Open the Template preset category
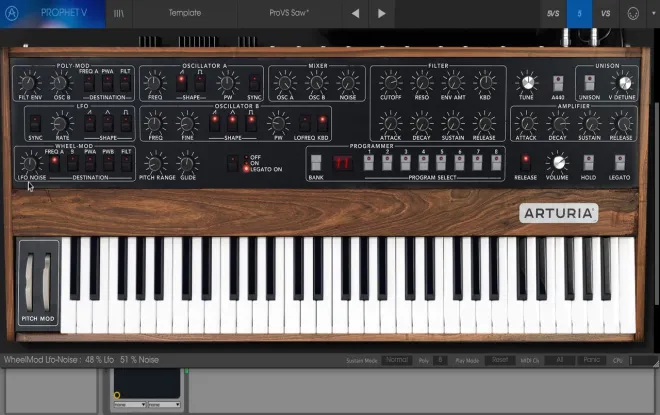Screen dimensions: 660x415 click(x=185, y=13)
